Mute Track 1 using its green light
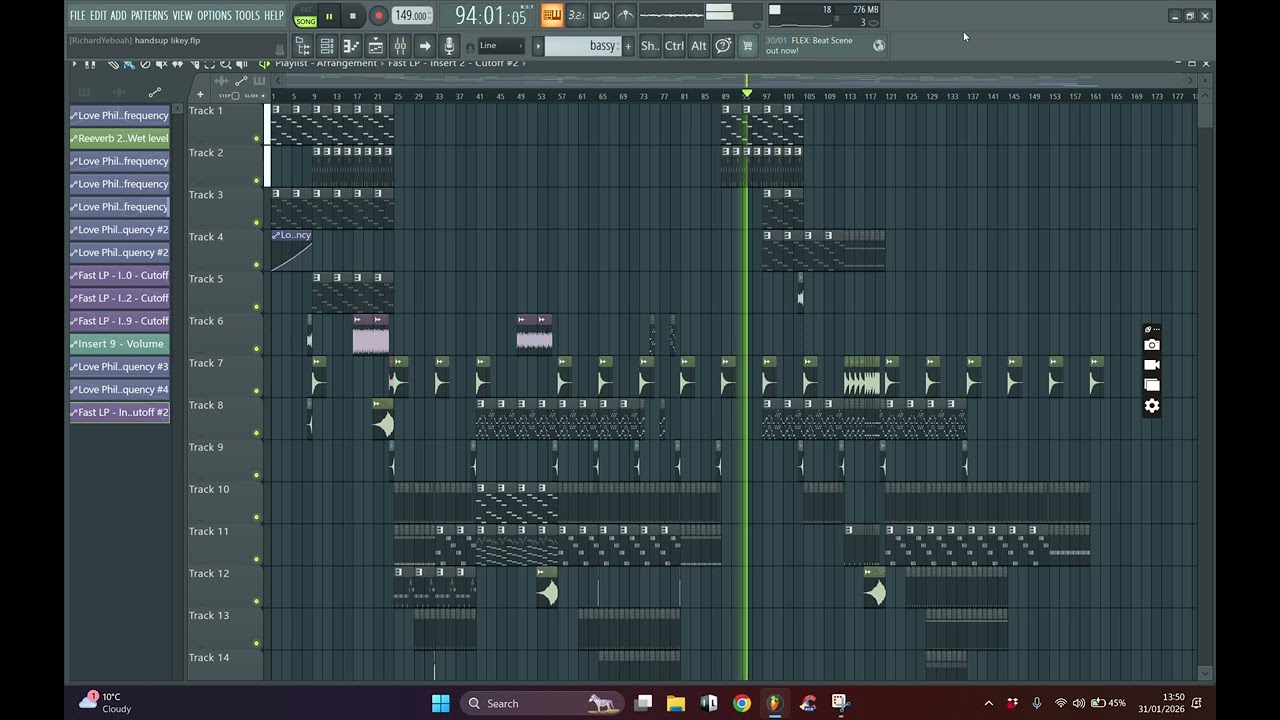 click(257, 139)
